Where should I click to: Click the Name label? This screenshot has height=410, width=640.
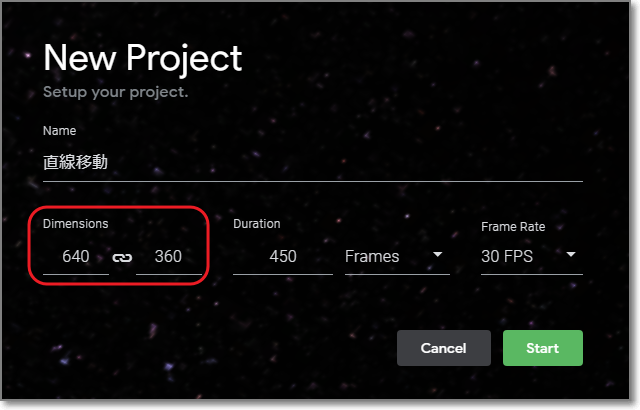(59, 131)
